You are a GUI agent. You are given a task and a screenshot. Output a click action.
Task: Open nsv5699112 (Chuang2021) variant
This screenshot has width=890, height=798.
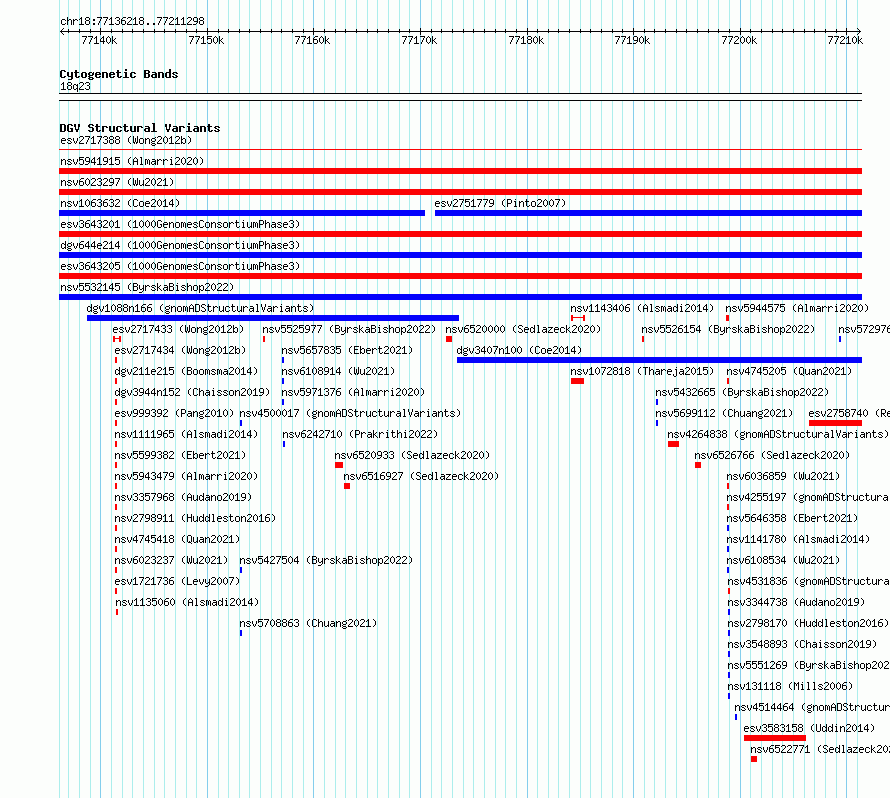724,413
